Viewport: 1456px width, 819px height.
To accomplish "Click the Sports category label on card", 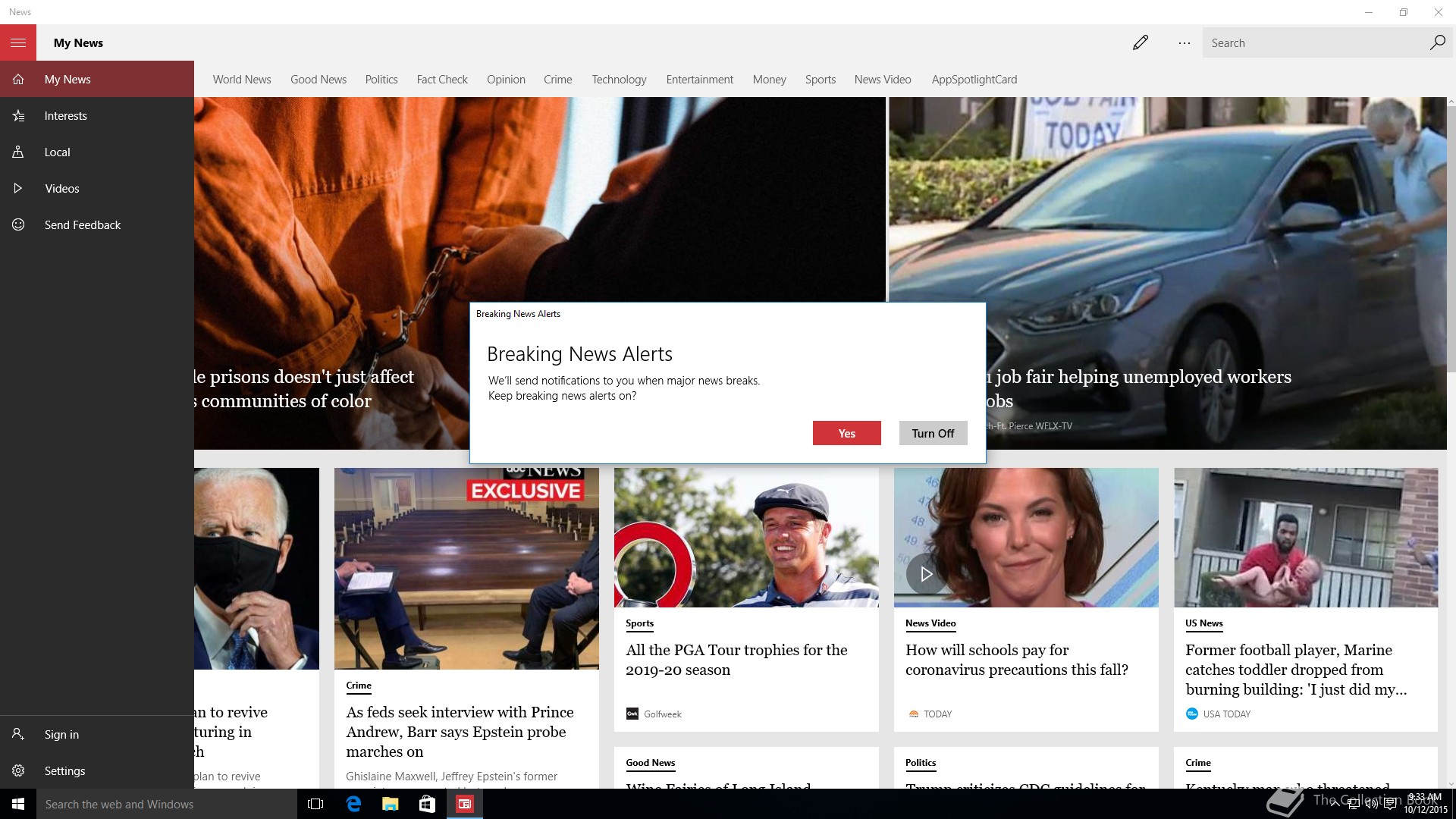I will (639, 623).
